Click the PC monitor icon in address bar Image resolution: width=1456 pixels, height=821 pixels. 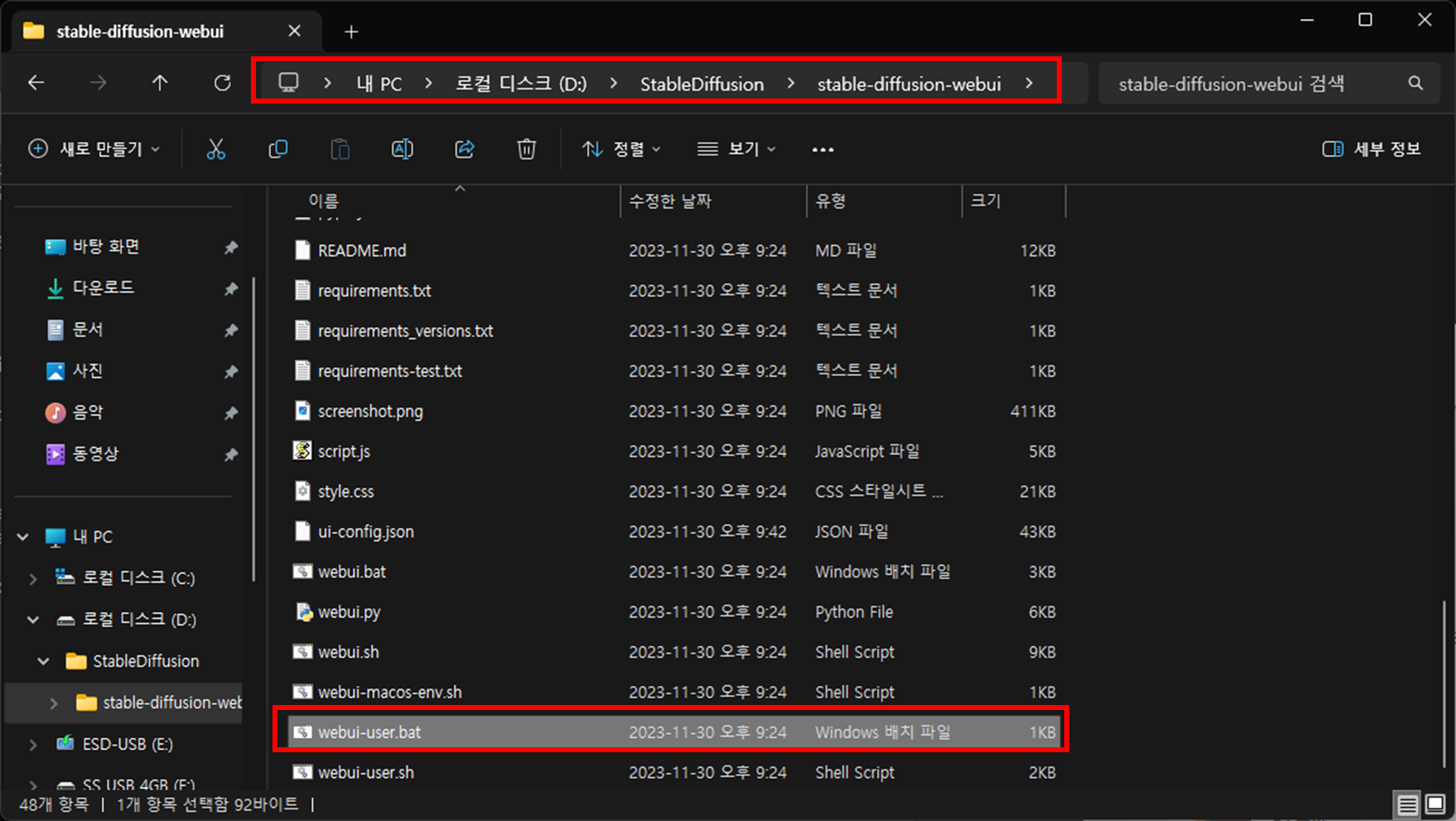pos(288,83)
